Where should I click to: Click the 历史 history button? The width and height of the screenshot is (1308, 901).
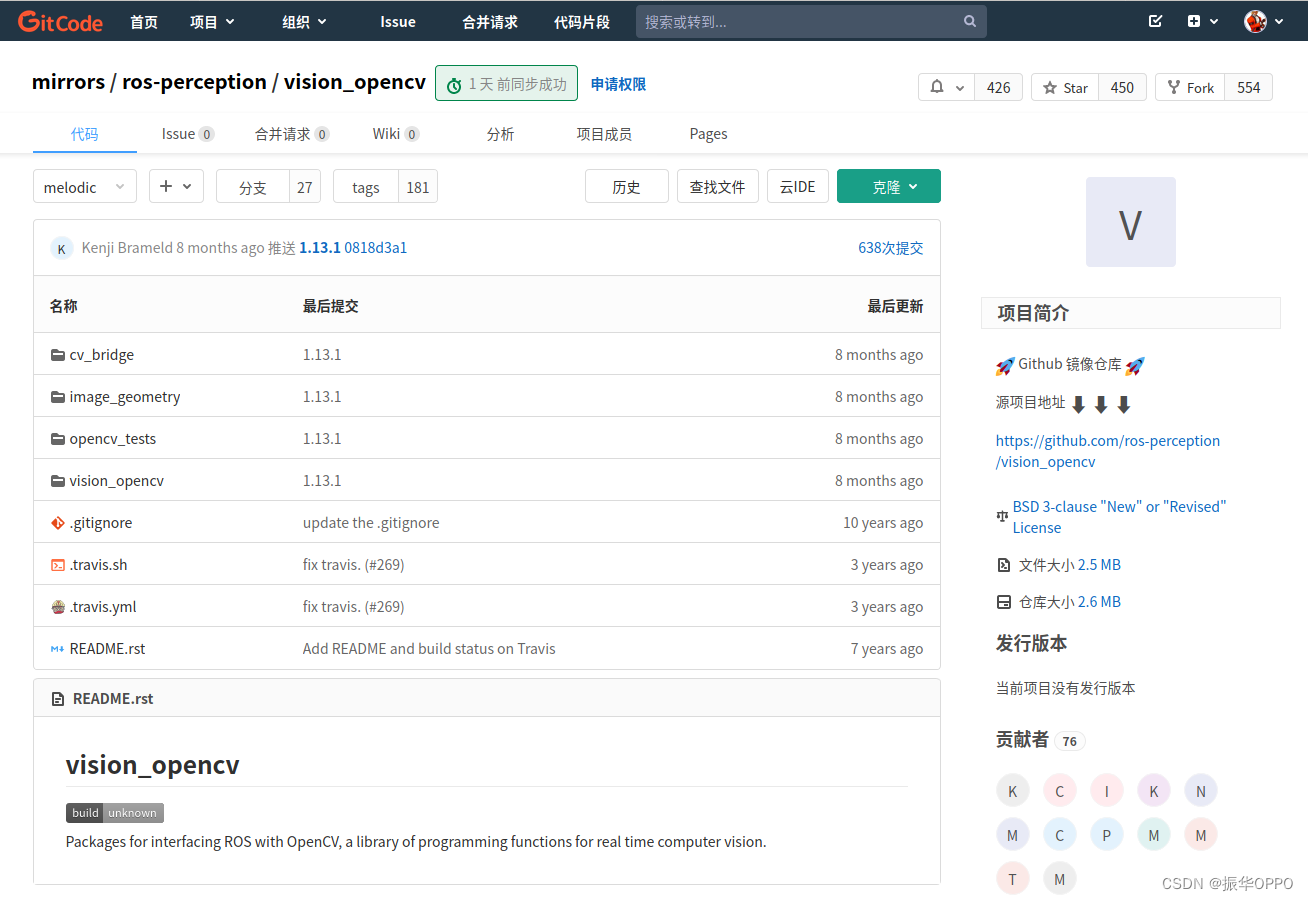(627, 186)
